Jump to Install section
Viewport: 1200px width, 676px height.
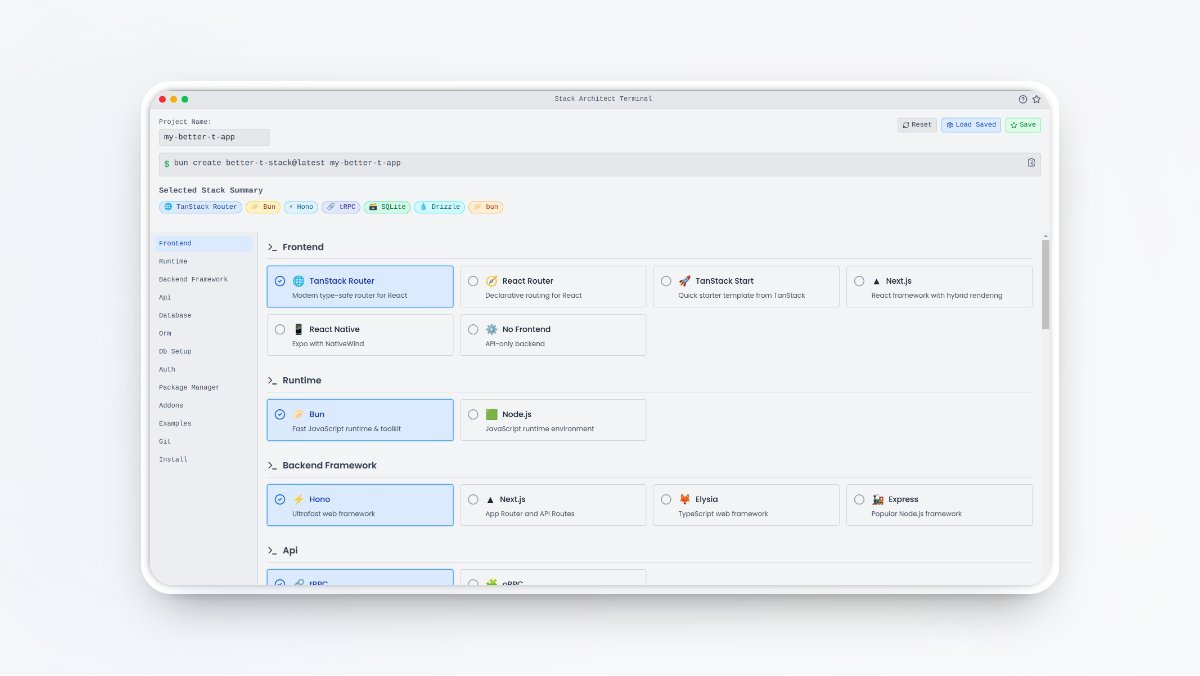coord(204,459)
